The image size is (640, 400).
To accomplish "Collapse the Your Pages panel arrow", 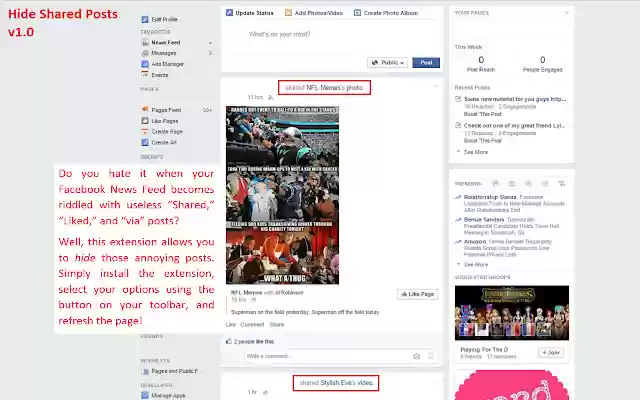I will coord(567,13).
